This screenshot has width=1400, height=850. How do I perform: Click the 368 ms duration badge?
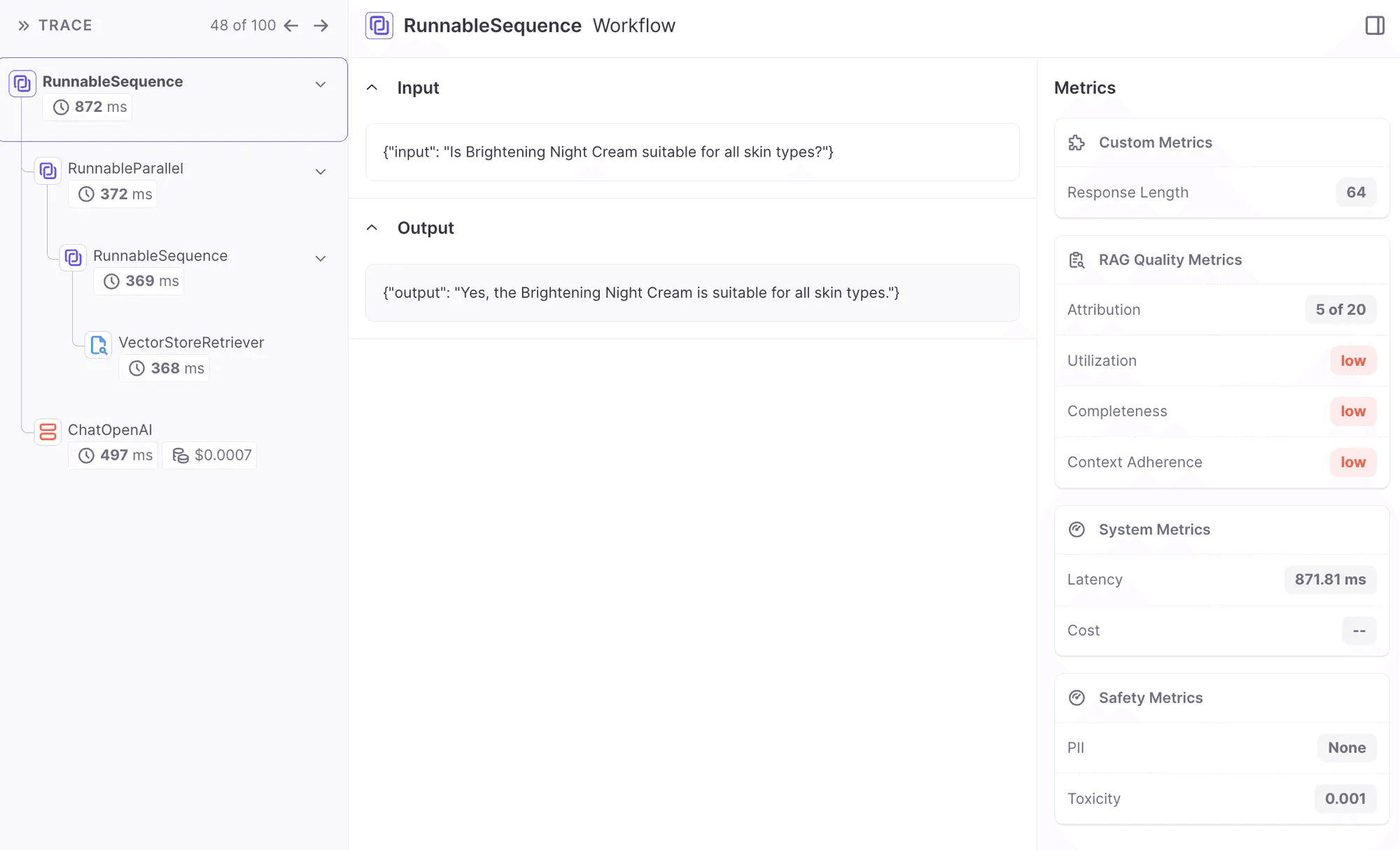164,369
